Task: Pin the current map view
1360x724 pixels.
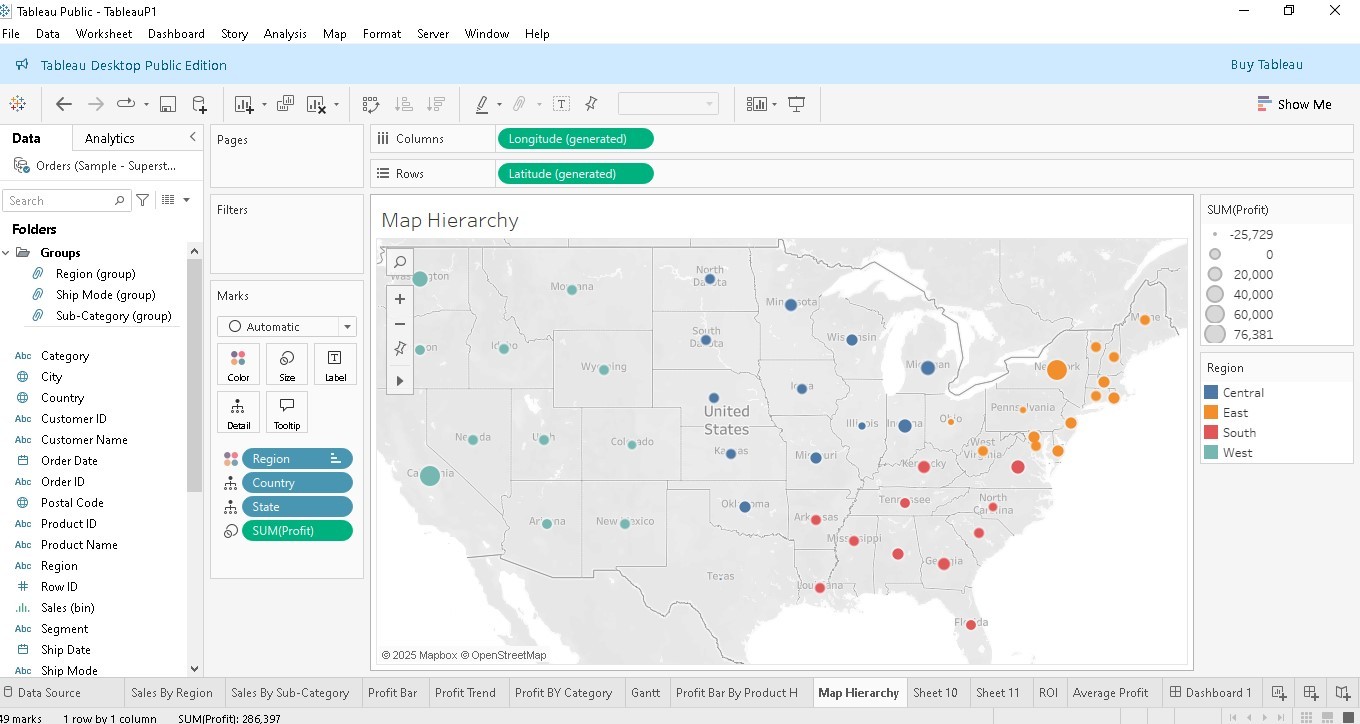Action: (x=399, y=348)
